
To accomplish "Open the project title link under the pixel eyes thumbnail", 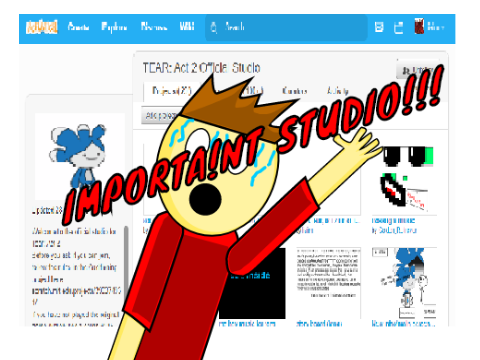I will click(393, 221).
